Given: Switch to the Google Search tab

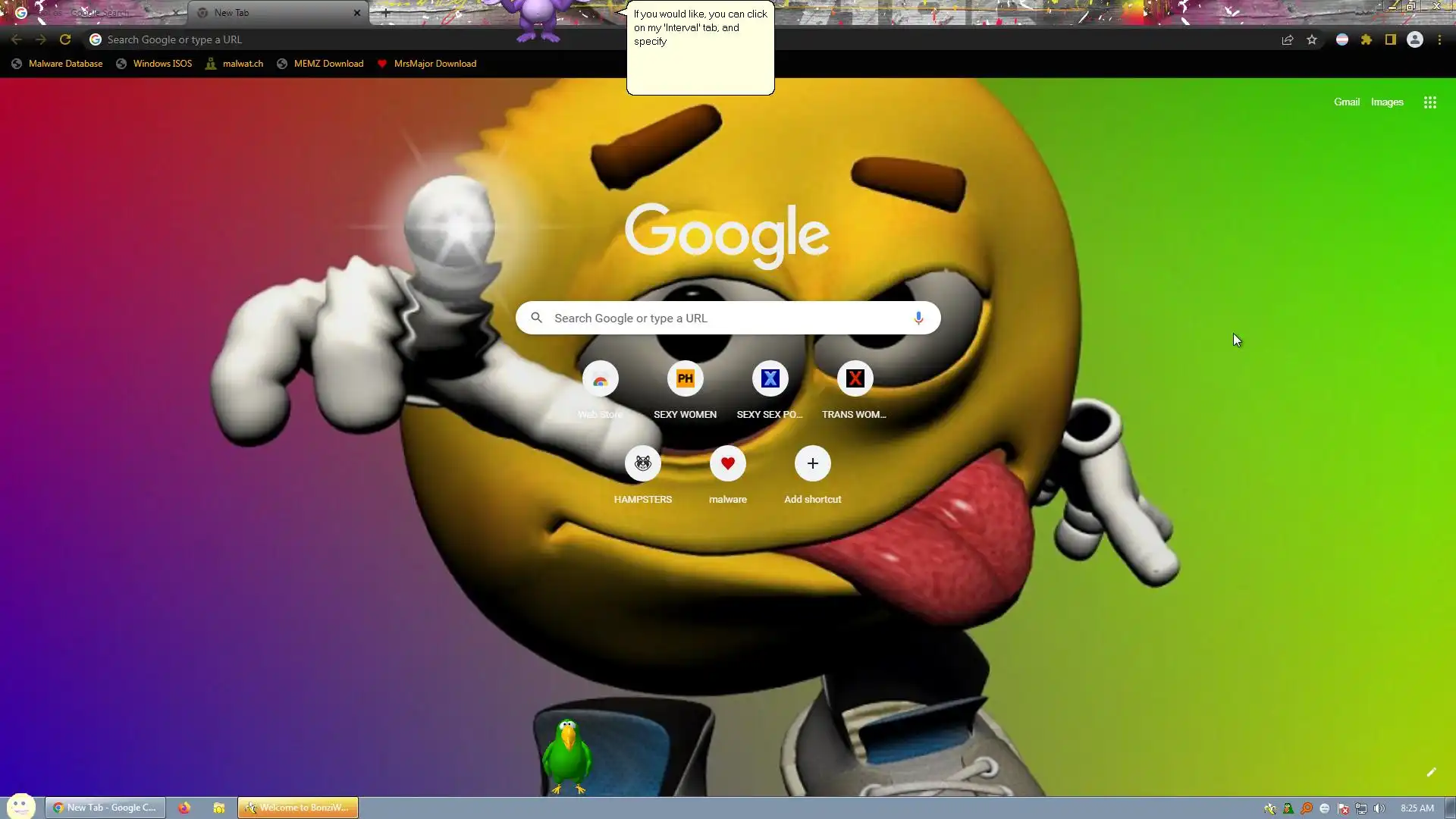Looking at the screenshot, I should point(95,13).
